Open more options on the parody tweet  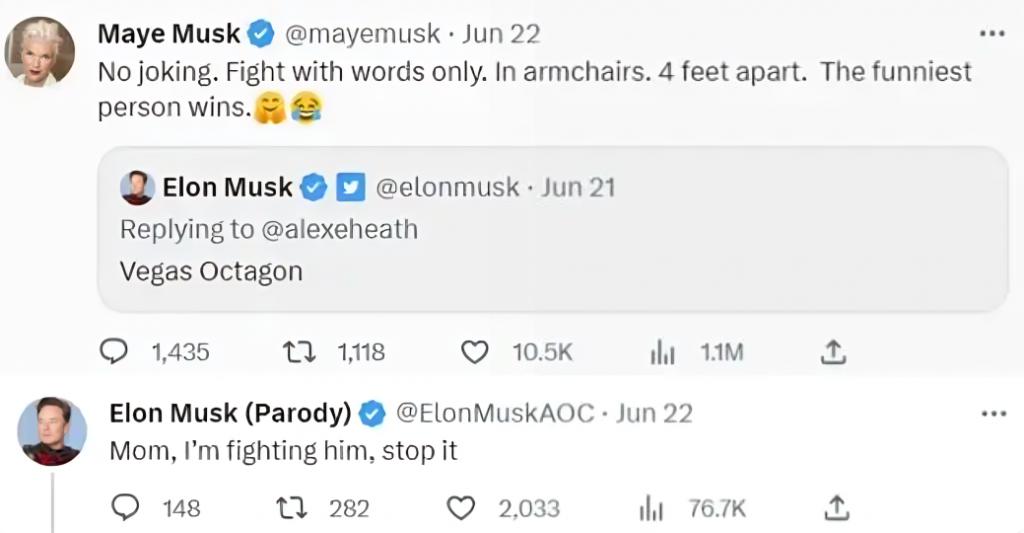point(990,413)
